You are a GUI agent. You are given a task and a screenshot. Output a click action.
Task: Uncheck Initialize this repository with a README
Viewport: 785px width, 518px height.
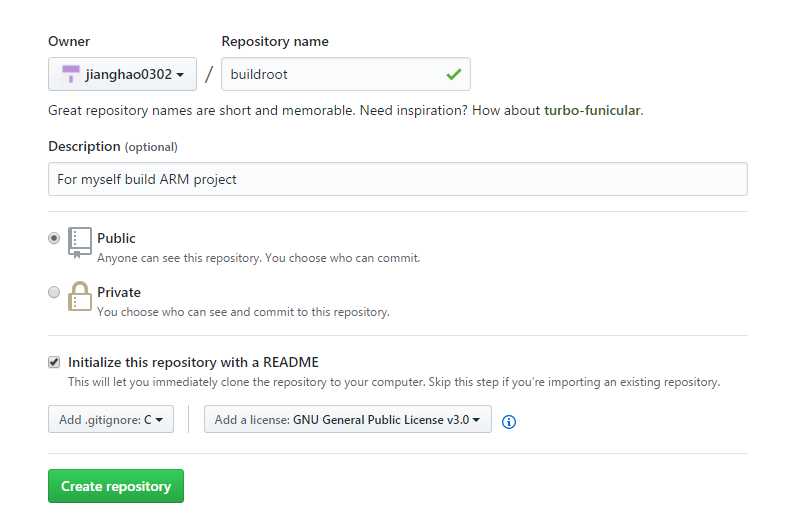54,362
